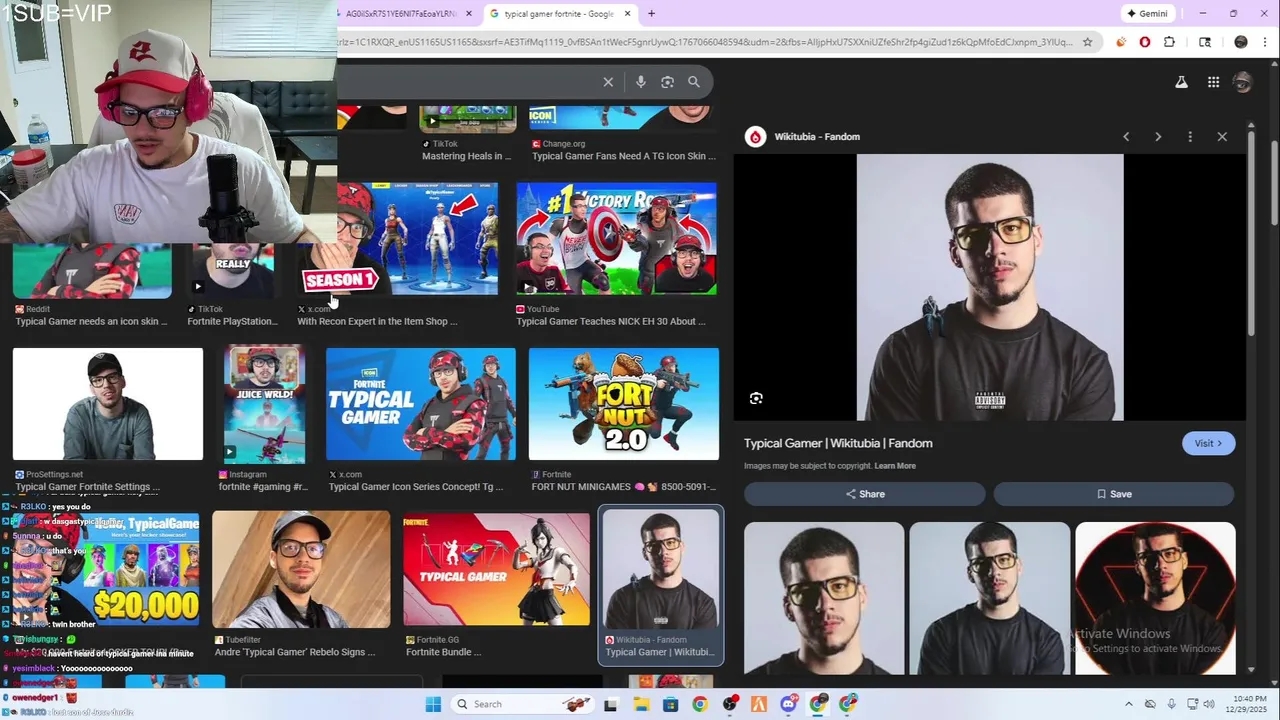Open the Fortnite Typical Gamer icon concept image
1280x720 pixels.
coord(421,404)
